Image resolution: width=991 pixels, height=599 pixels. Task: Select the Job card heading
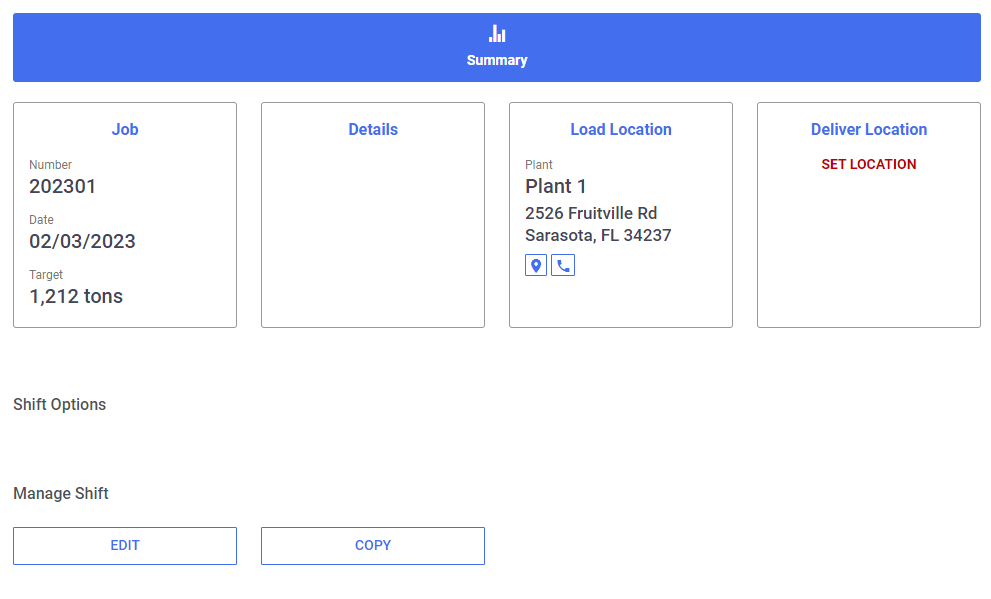click(125, 130)
